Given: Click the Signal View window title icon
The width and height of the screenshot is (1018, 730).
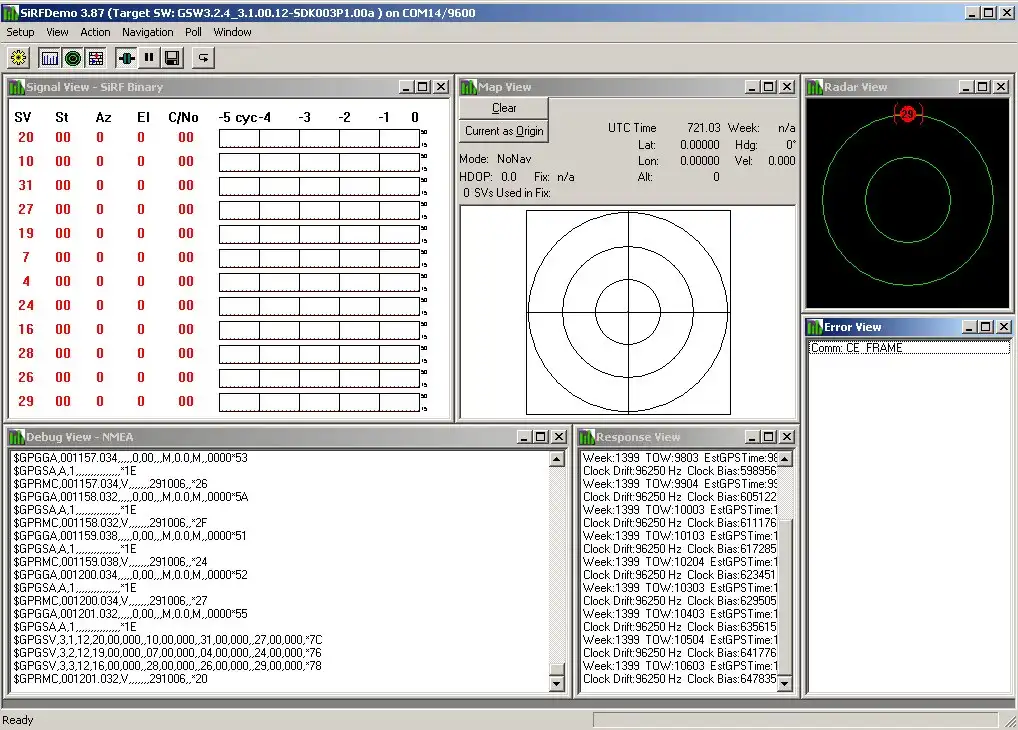Looking at the screenshot, I should (17, 87).
